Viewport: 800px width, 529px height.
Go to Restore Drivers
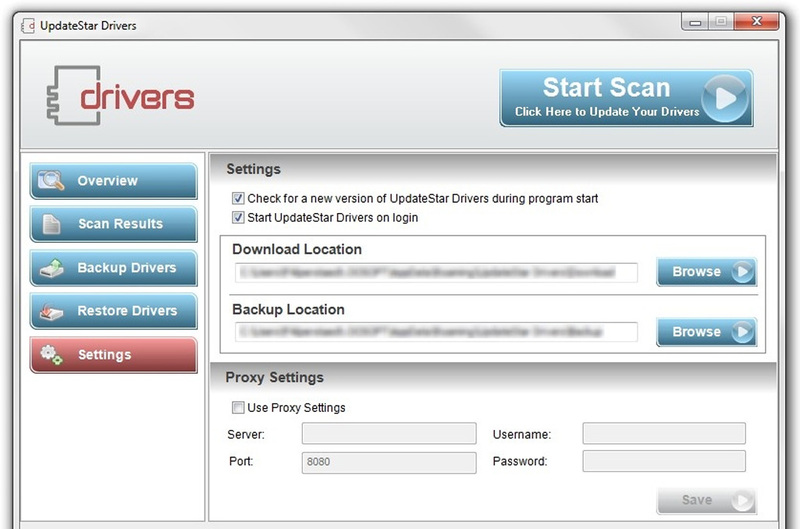pos(113,311)
